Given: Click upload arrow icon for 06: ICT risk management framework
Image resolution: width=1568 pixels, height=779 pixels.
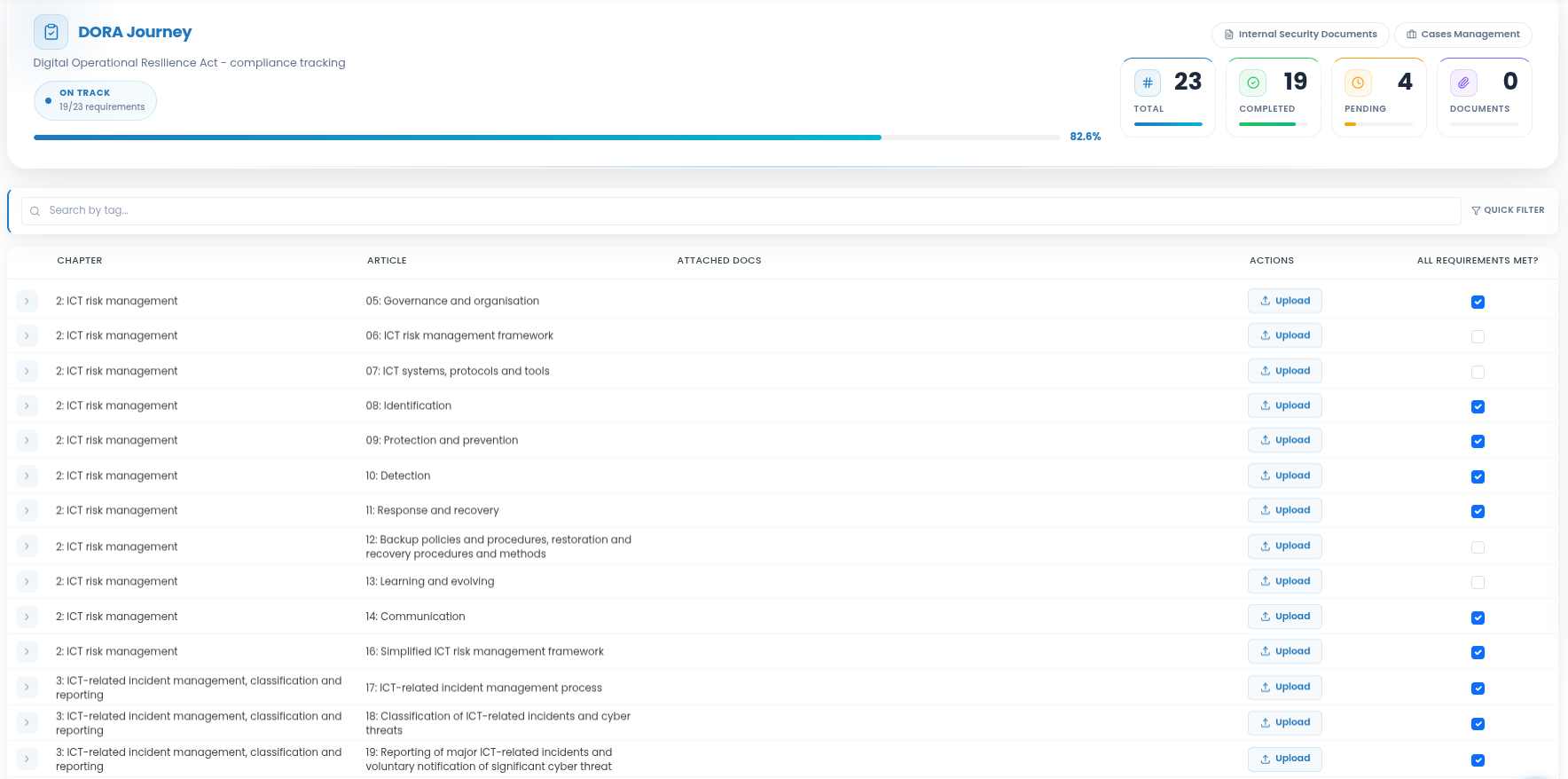Looking at the screenshot, I should (x=1266, y=335).
